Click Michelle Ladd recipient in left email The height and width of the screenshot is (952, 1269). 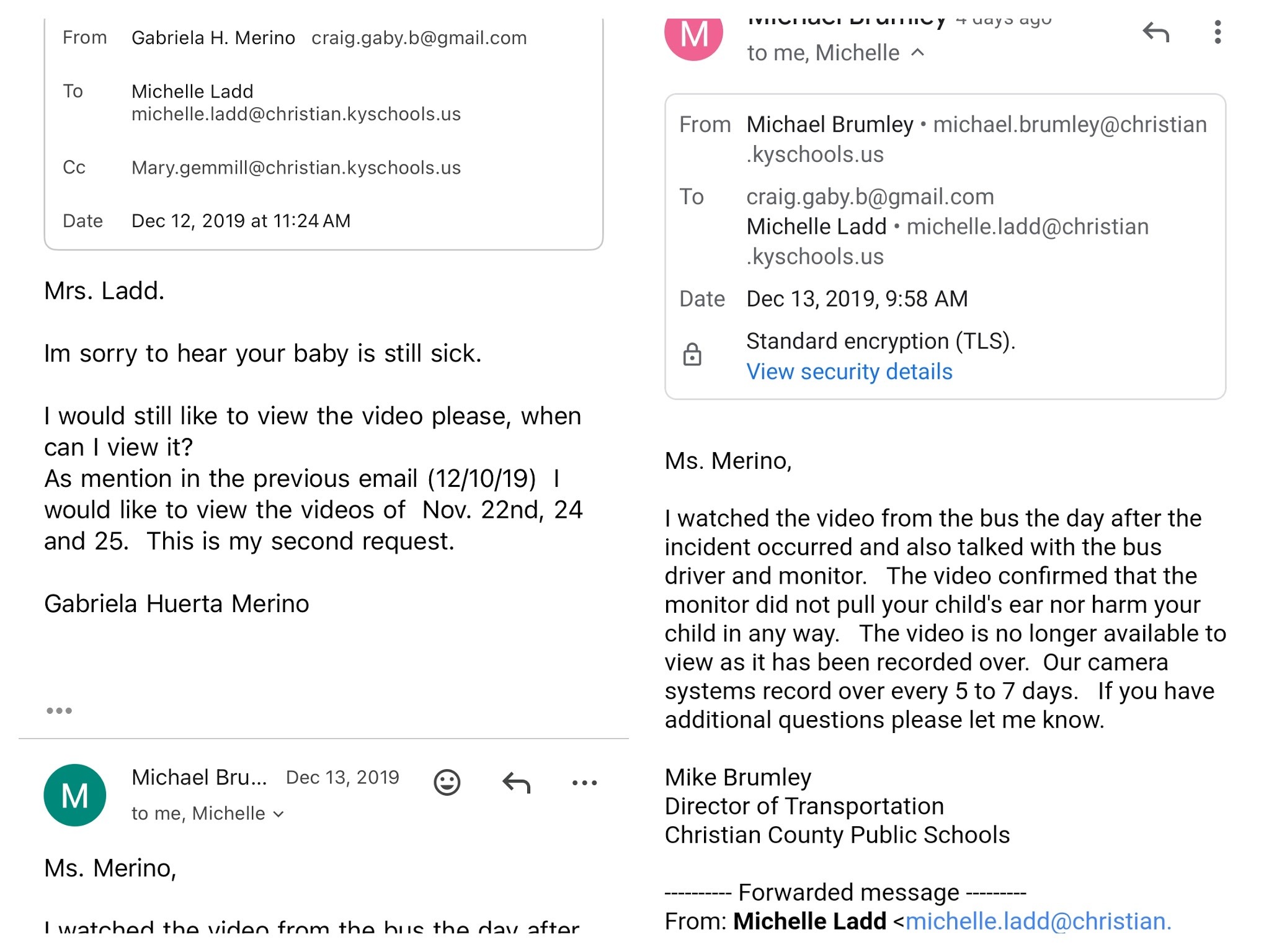click(x=192, y=92)
